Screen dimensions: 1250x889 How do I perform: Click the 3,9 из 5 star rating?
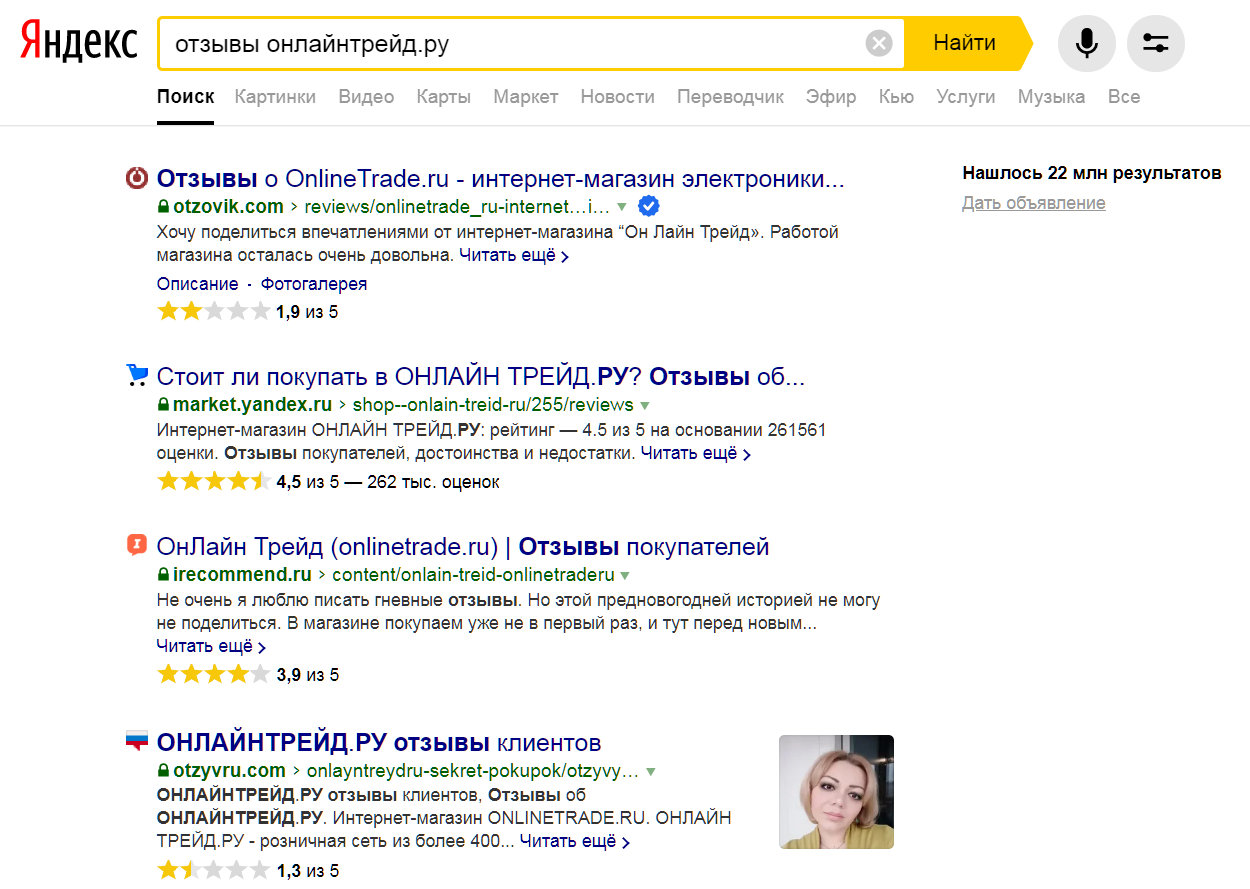[x=248, y=674]
